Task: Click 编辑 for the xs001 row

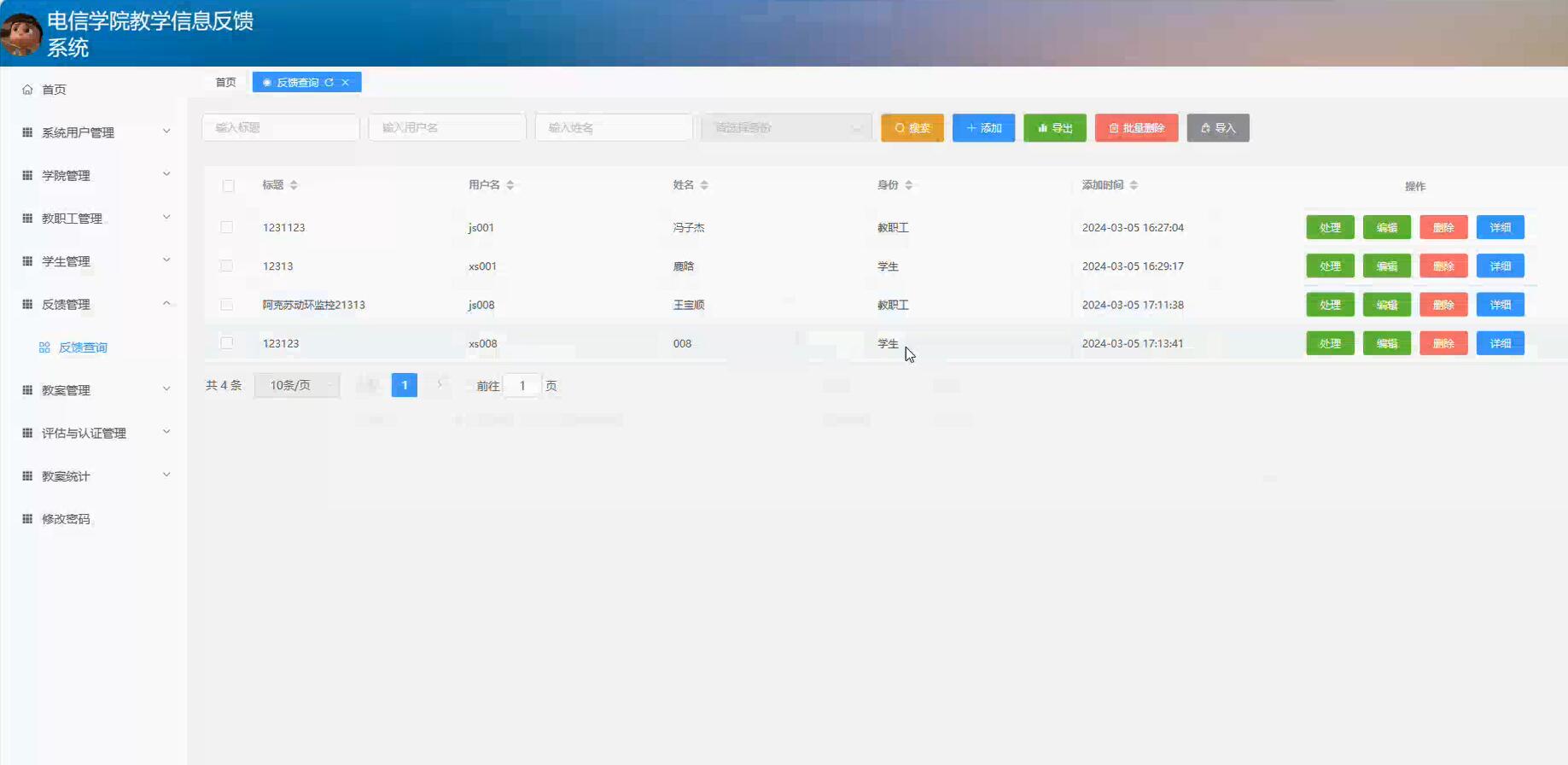Action: (x=1387, y=266)
